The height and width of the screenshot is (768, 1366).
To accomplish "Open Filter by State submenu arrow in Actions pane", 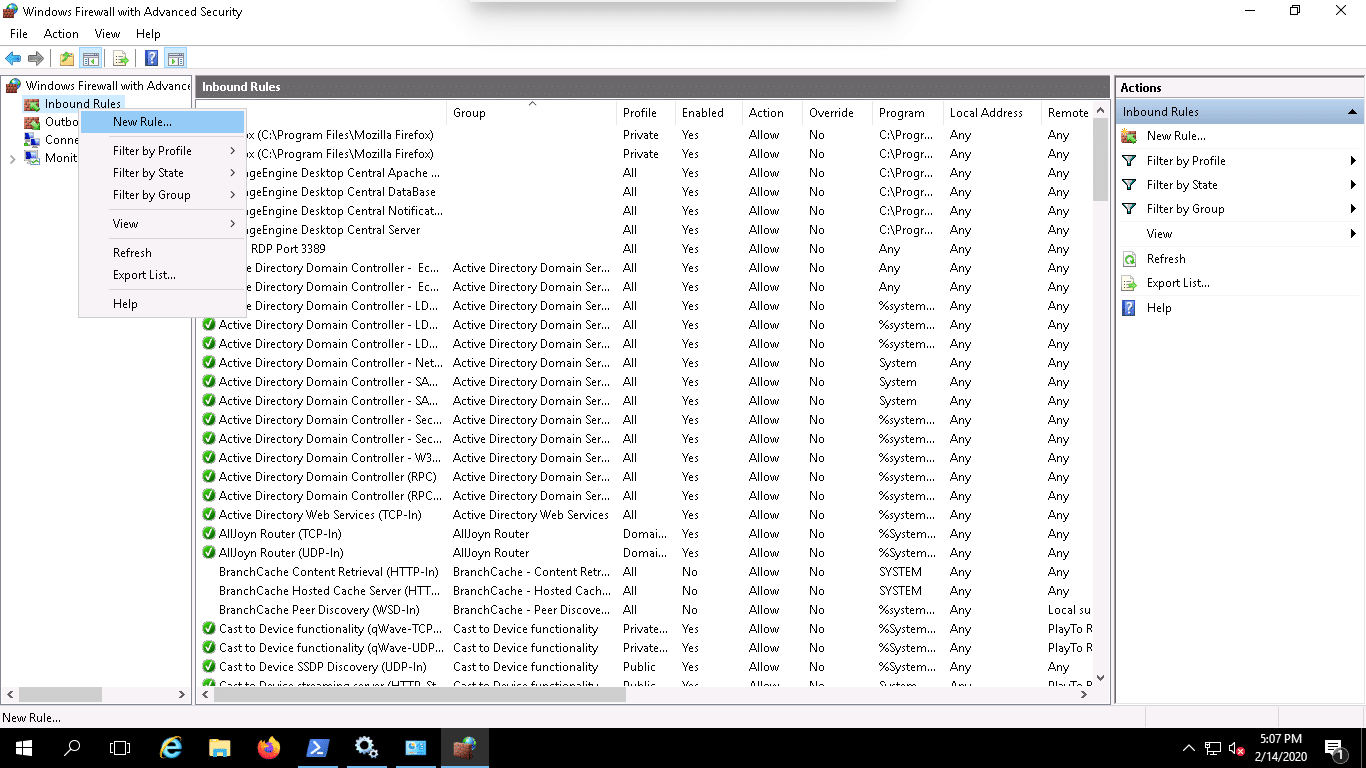I will (1353, 185).
